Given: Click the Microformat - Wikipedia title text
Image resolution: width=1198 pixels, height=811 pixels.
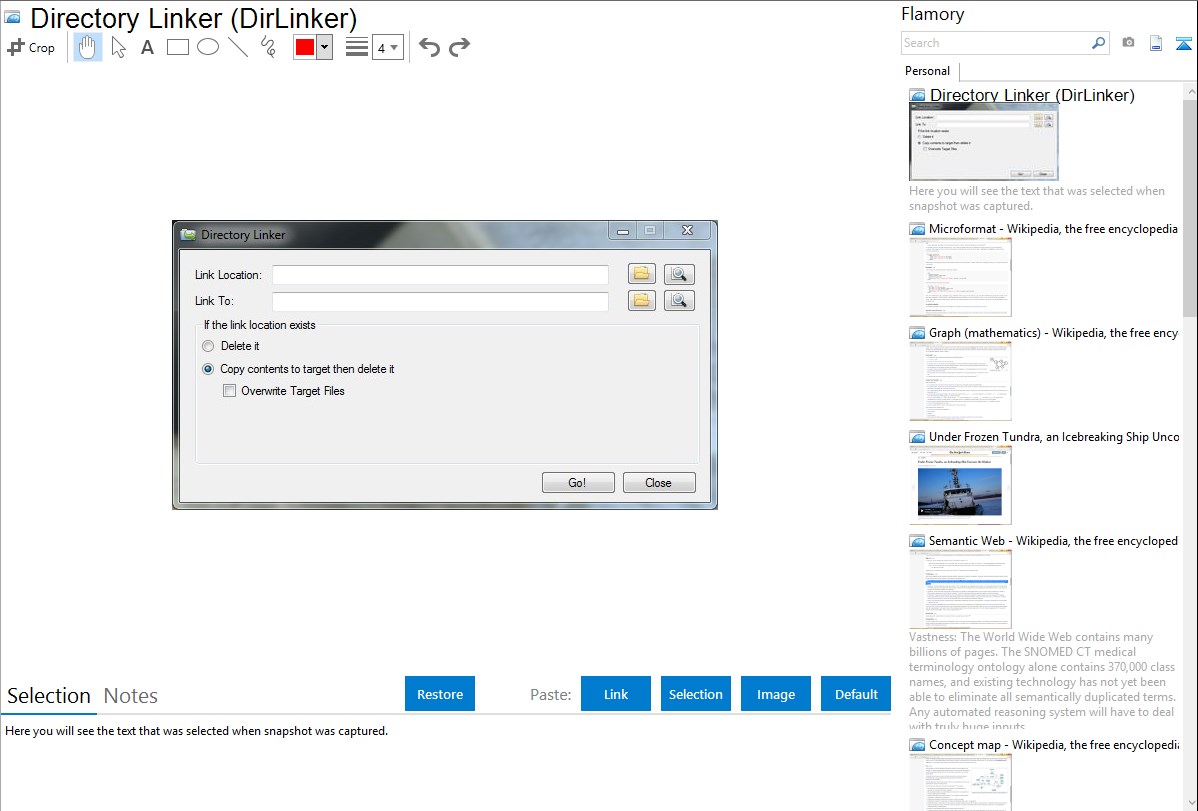Looking at the screenshot, I should 1053,229.
